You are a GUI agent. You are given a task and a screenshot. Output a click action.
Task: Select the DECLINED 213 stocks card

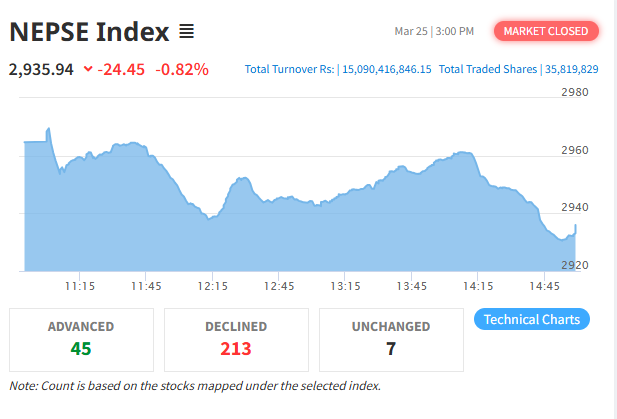[x=236, y=339]
